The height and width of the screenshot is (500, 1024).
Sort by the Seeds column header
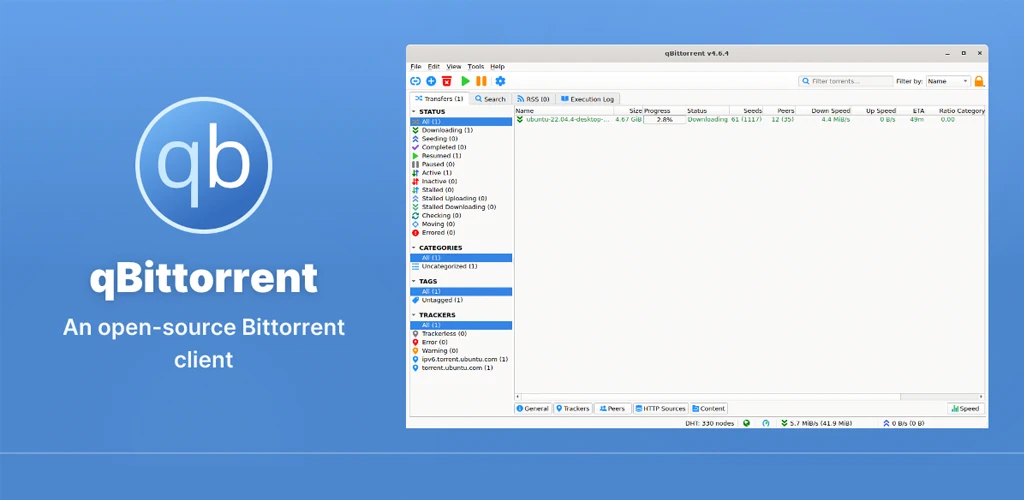pos(746,111)
